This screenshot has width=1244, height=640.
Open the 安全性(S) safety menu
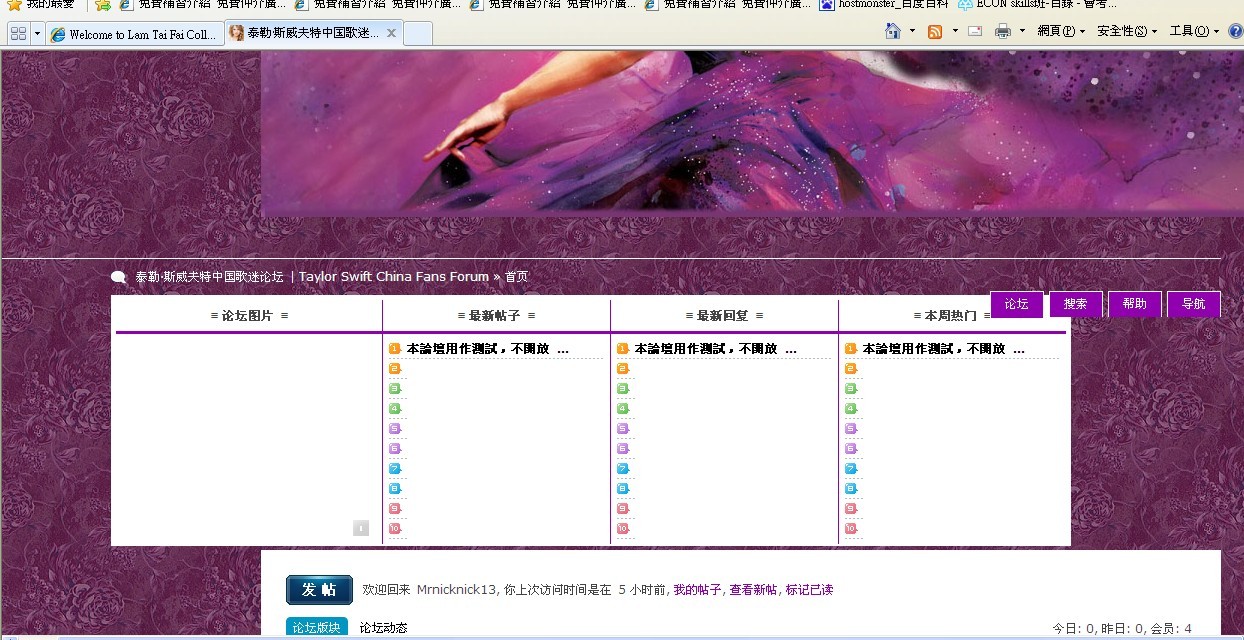click(1127, 31)
